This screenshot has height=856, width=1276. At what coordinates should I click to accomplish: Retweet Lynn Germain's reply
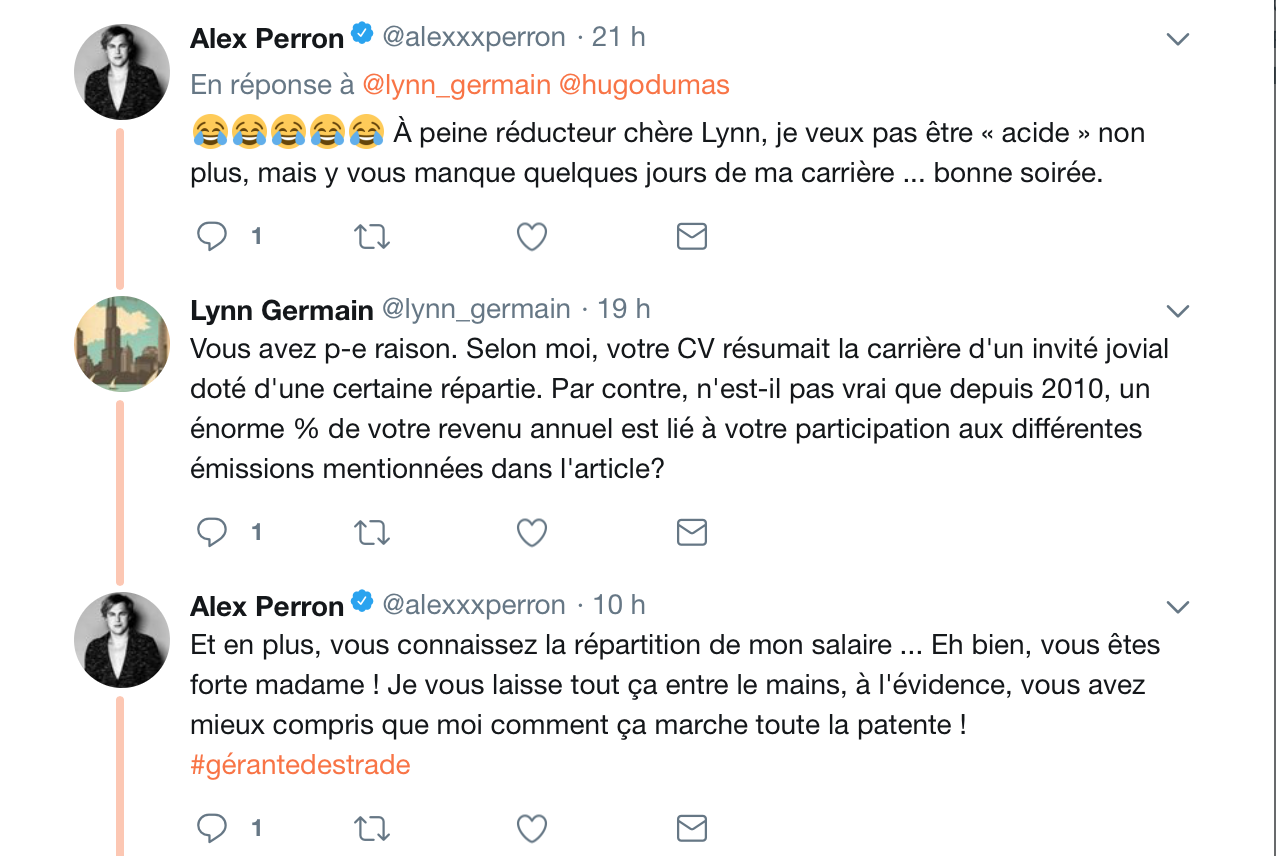(x=371, y=532)
